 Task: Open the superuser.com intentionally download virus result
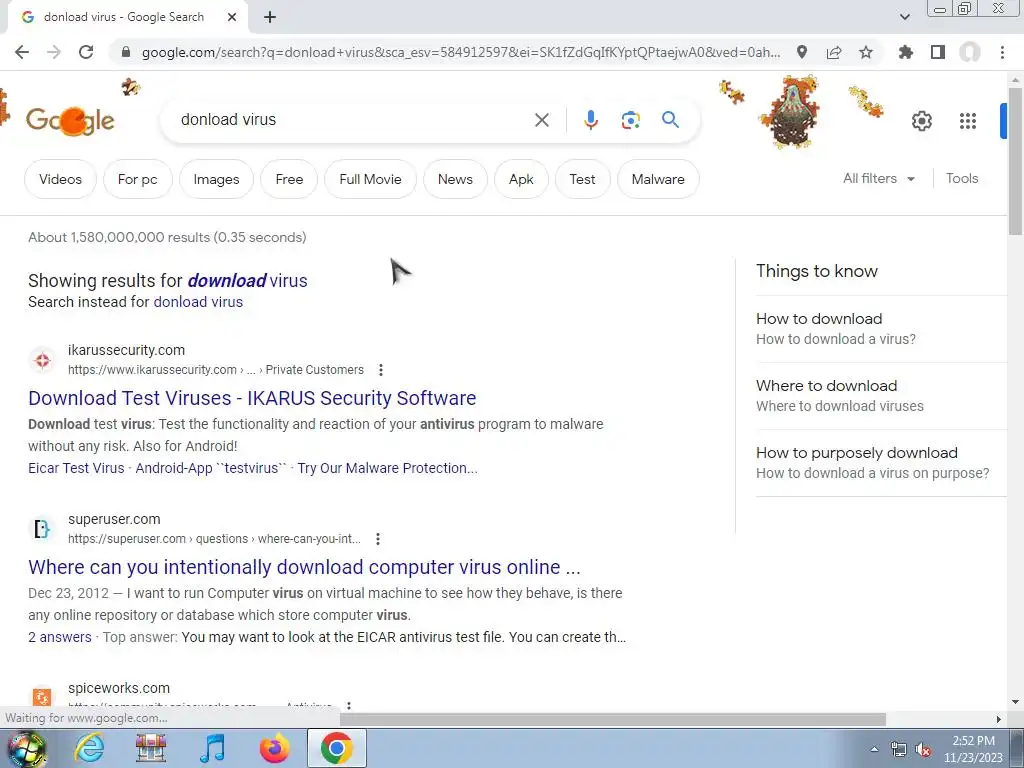[x=304, y=567]
